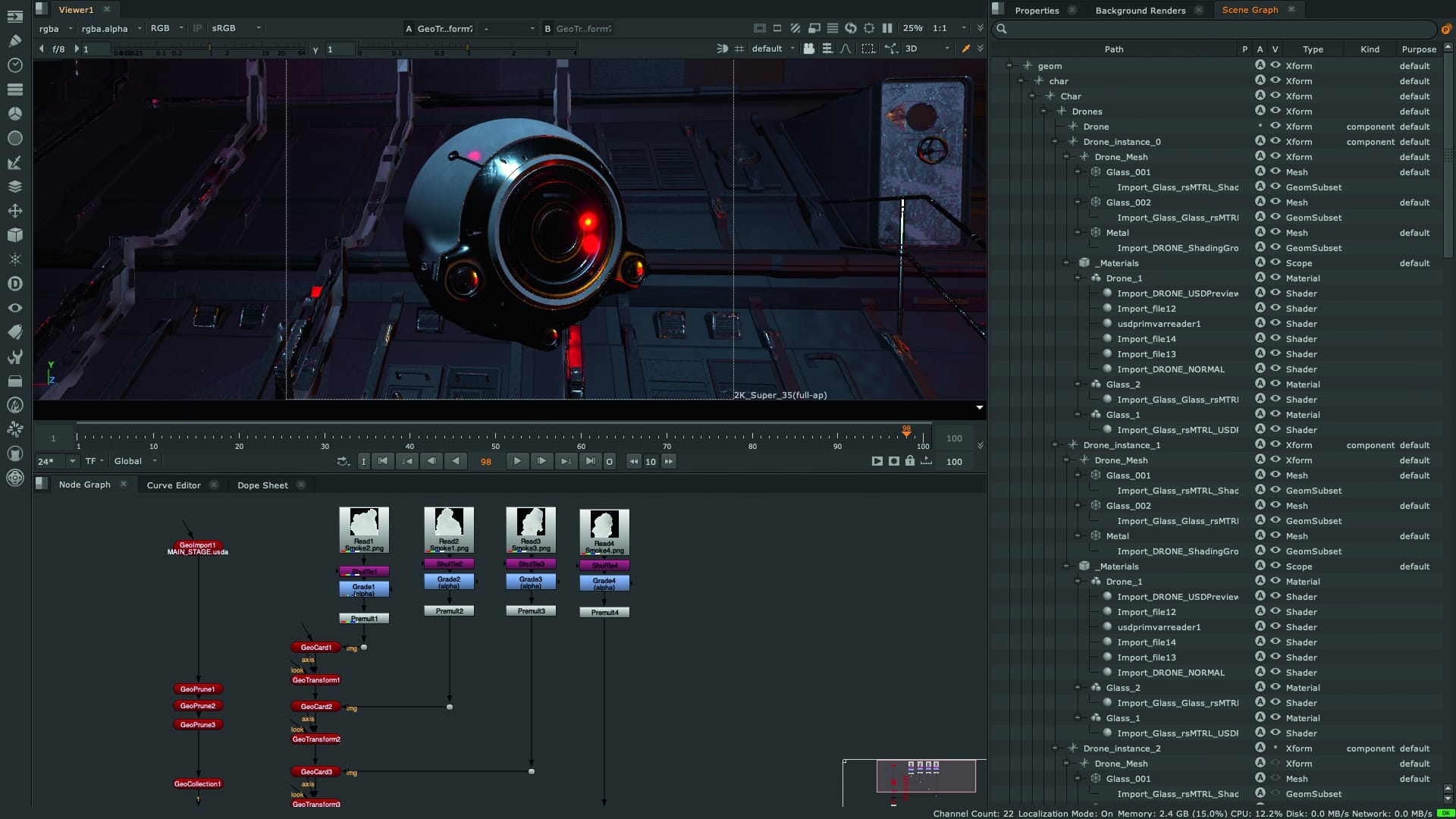The image size is (1456, 819).
Task: Switch to the Curve Editor tab
Action: 173,485
